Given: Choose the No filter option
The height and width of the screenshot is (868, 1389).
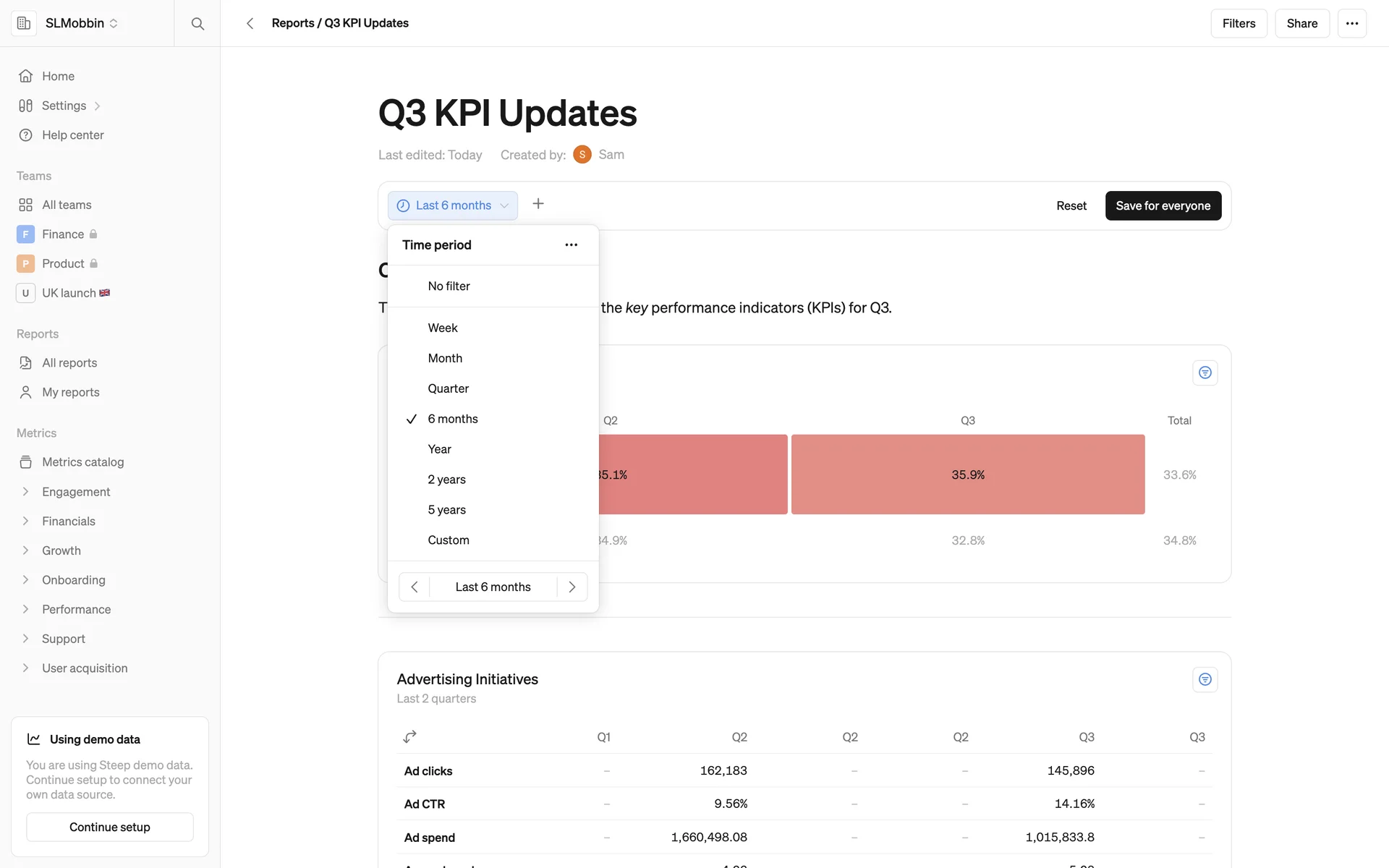Looking at the screenshot, I should (449, 286).
